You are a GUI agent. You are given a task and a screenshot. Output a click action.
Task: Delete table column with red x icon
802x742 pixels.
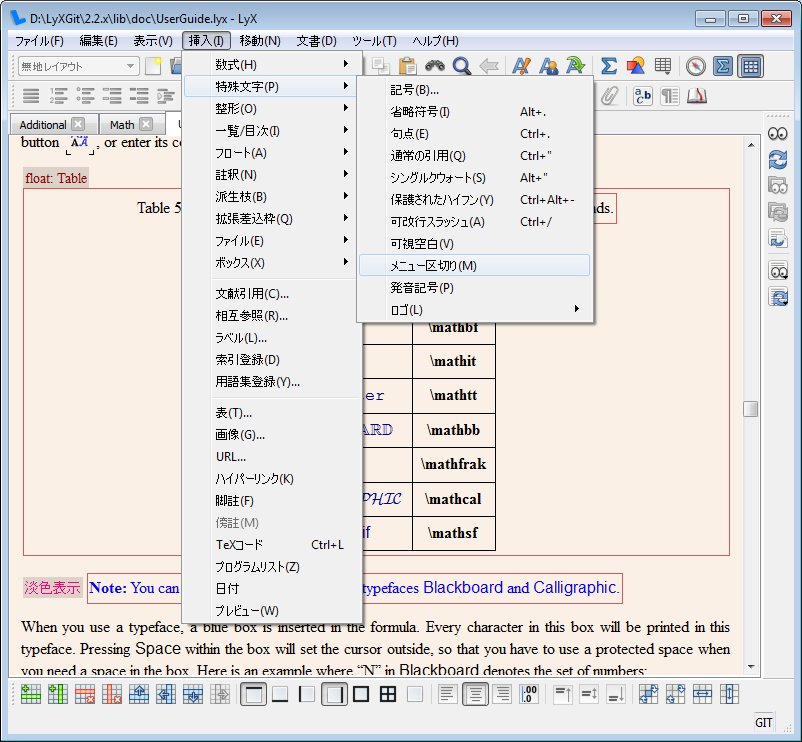[112, 694]
